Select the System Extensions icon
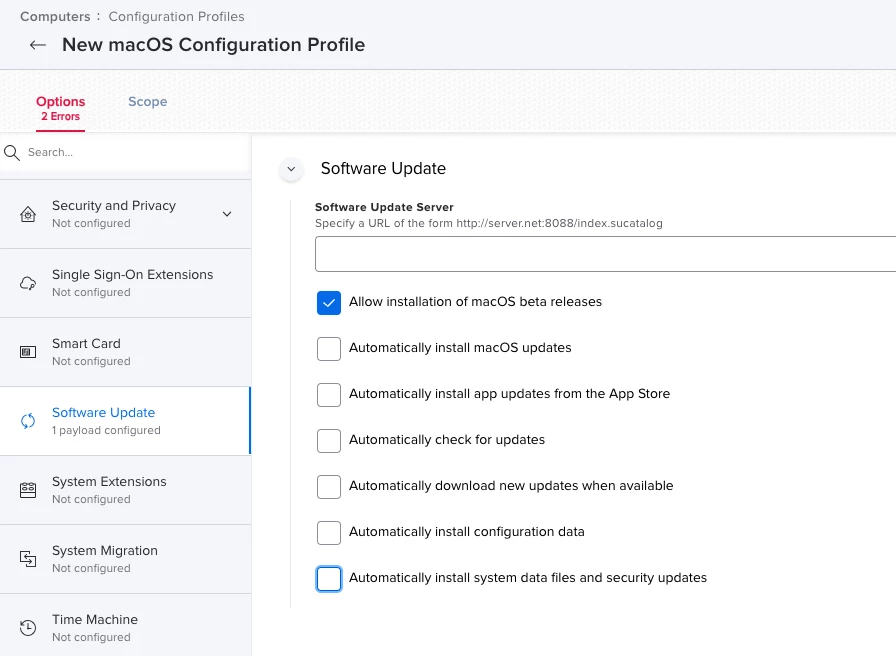 point(28,490)
